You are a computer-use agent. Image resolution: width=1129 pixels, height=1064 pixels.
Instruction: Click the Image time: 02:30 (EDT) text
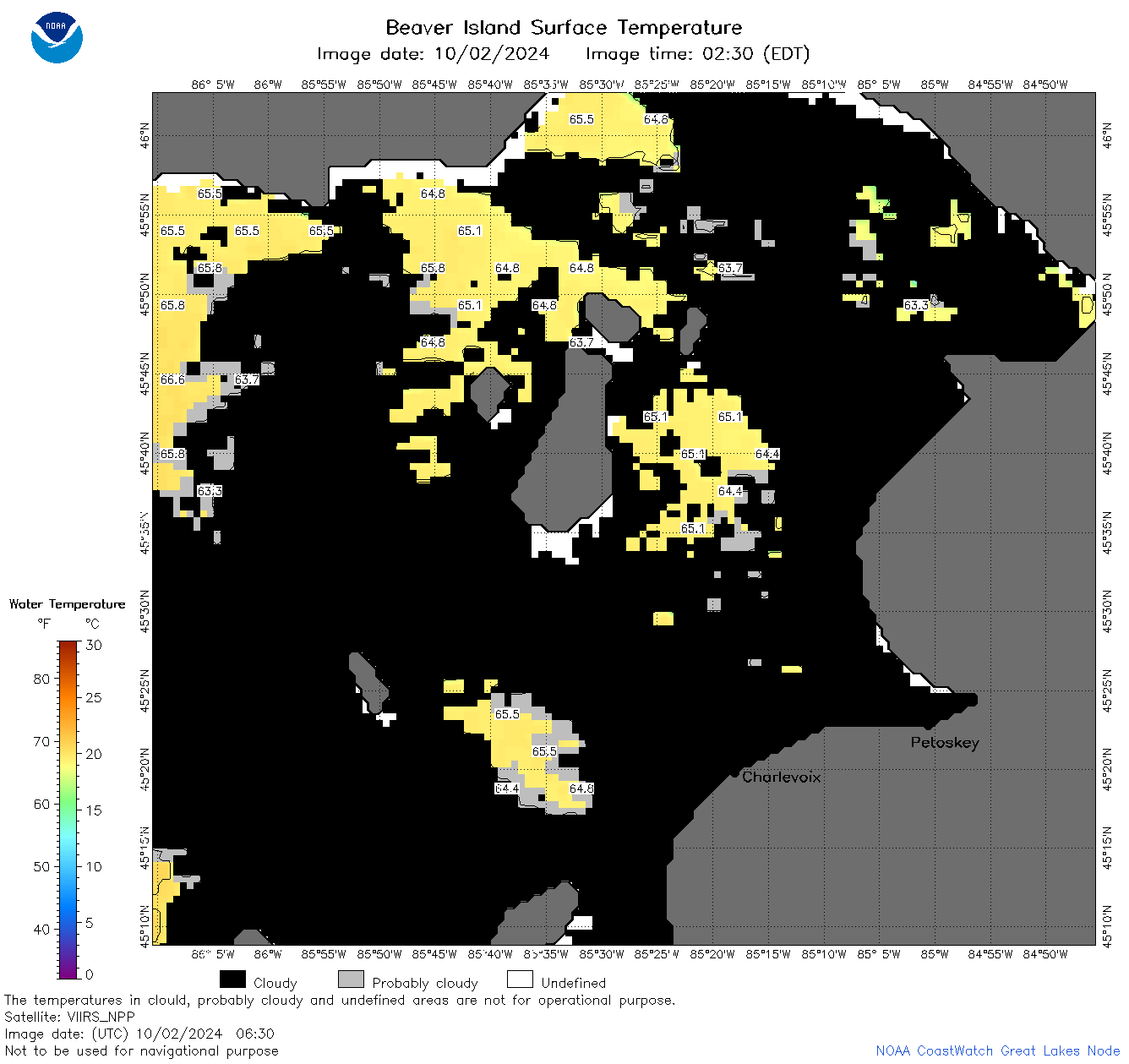(x=697, y=54)
